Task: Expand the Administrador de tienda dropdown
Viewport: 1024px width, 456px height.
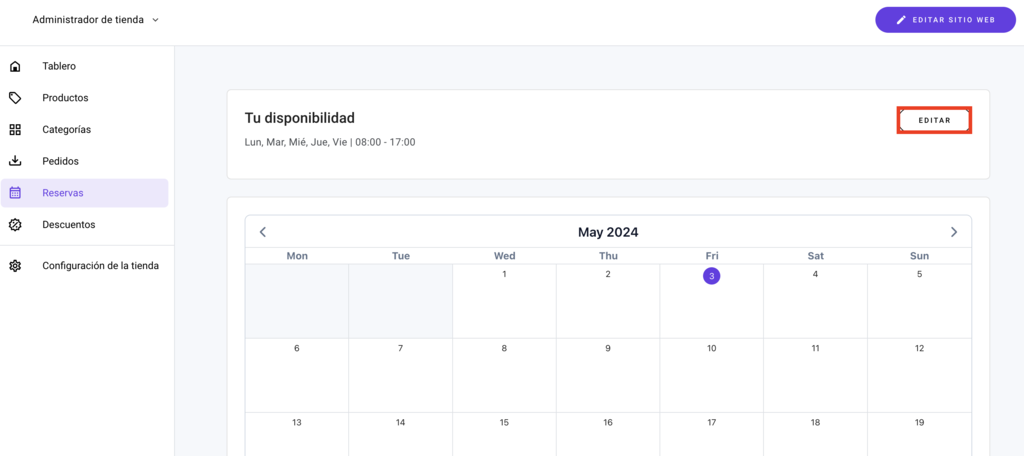Action: 155,20
